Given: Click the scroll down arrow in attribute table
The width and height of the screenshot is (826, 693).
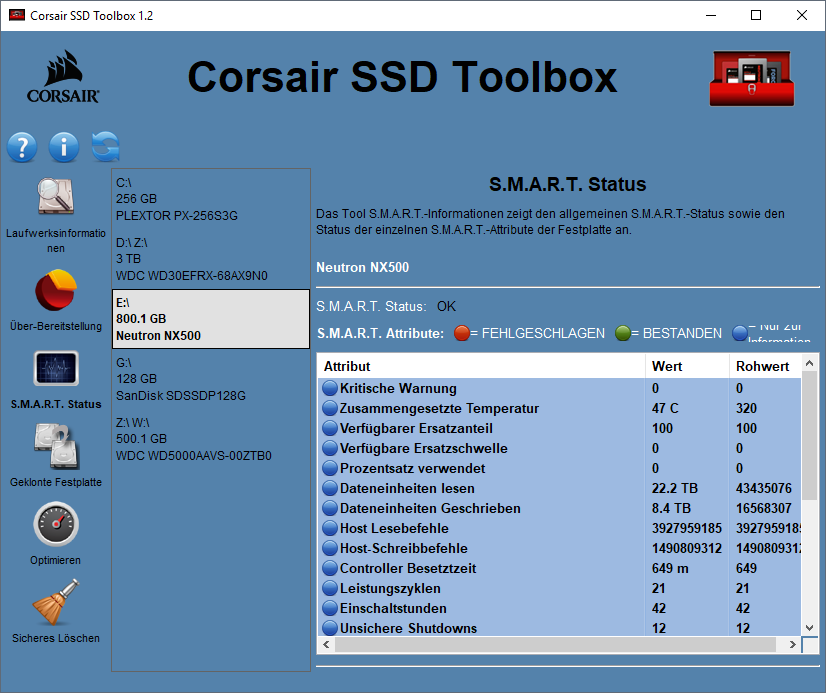Looking at the screenshot, I should tap(810, 627).
